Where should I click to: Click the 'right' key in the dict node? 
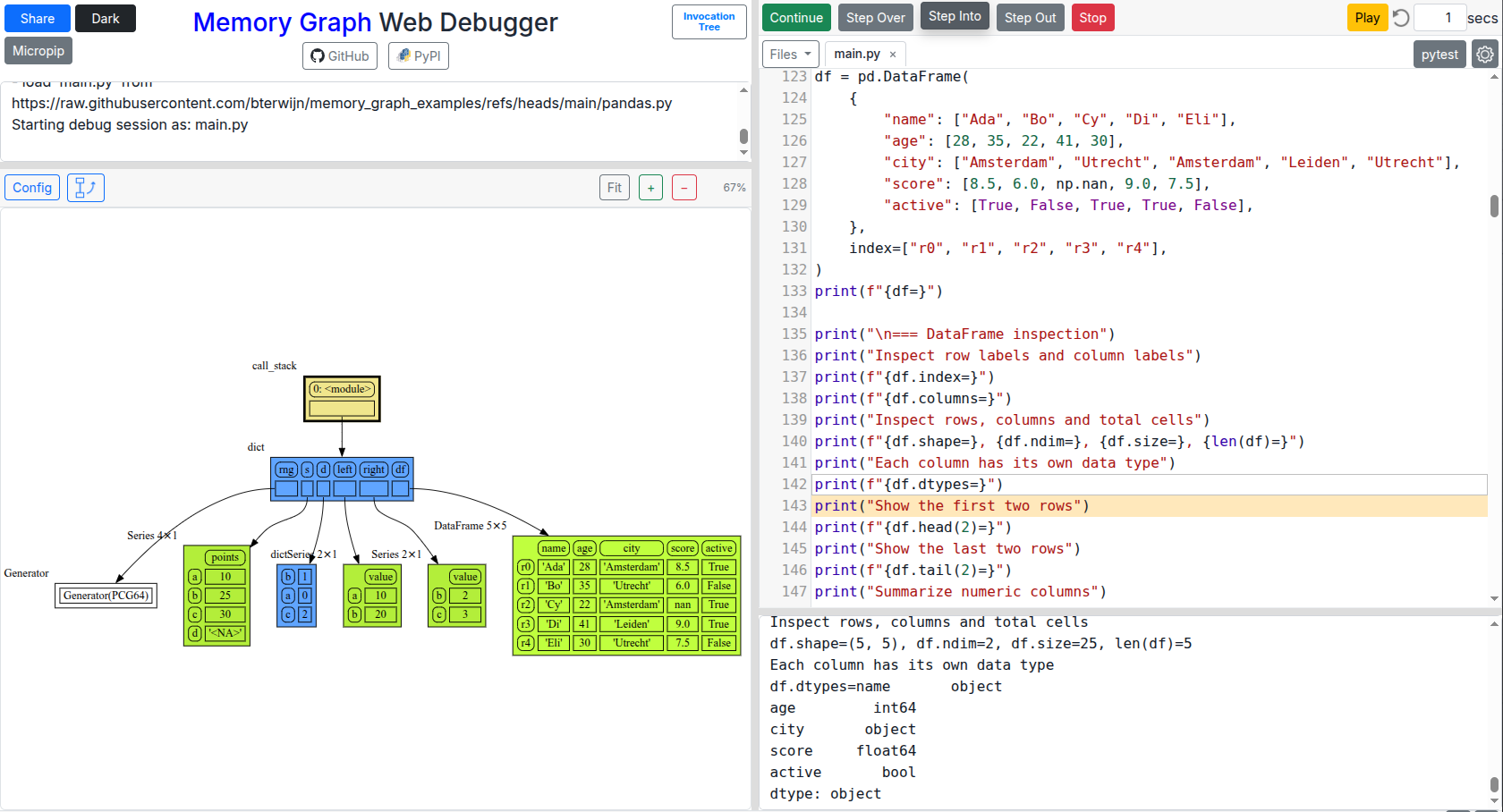[374, 469]
